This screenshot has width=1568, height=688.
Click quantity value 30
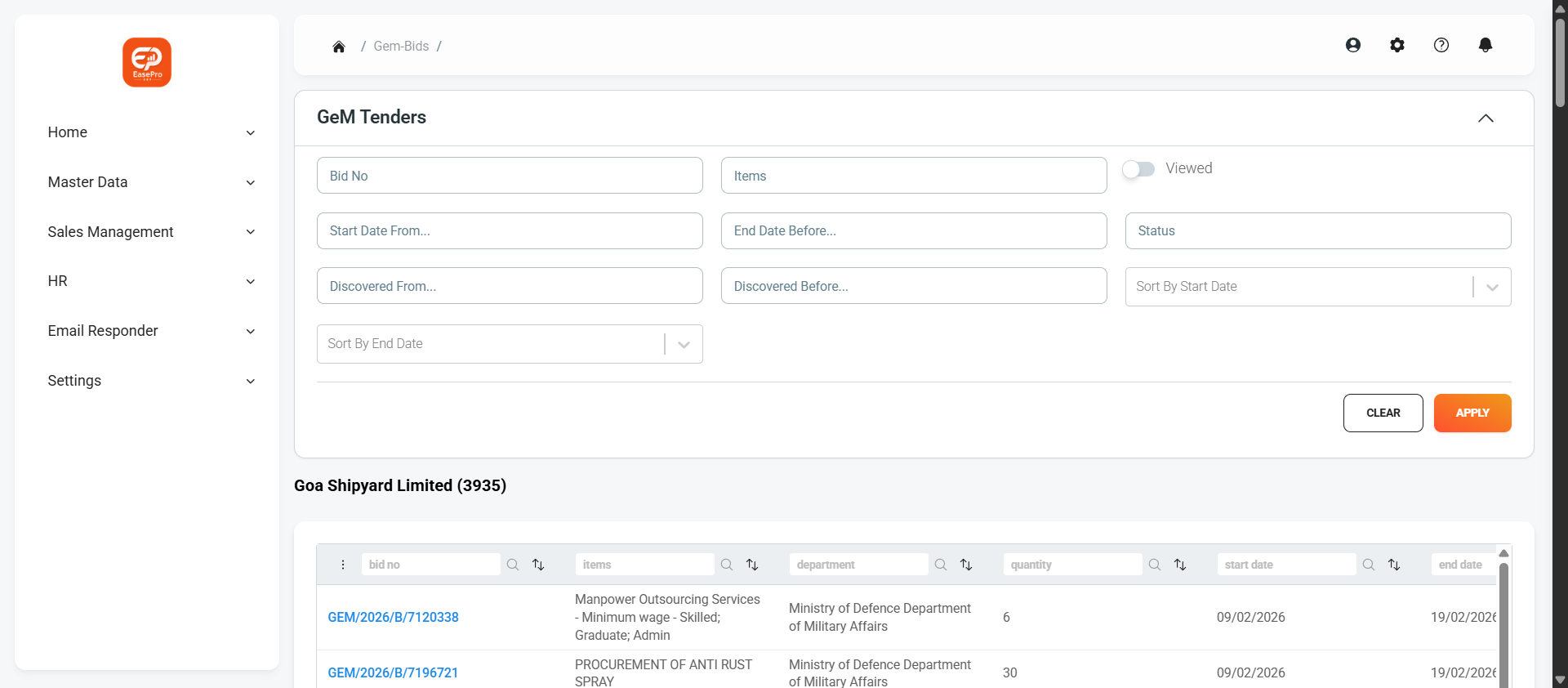click(x=1010, y=673)
